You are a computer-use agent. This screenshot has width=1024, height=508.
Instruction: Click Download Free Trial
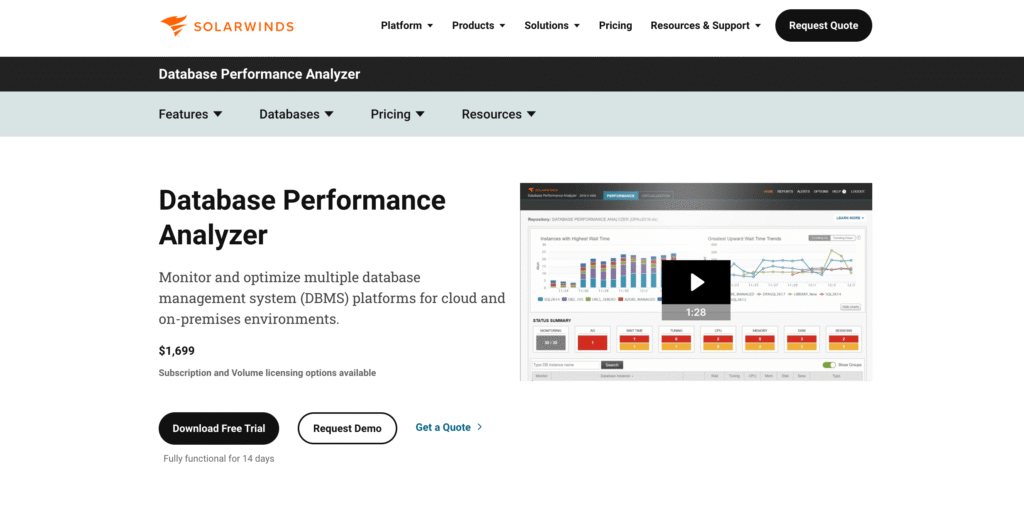point(219,428)
